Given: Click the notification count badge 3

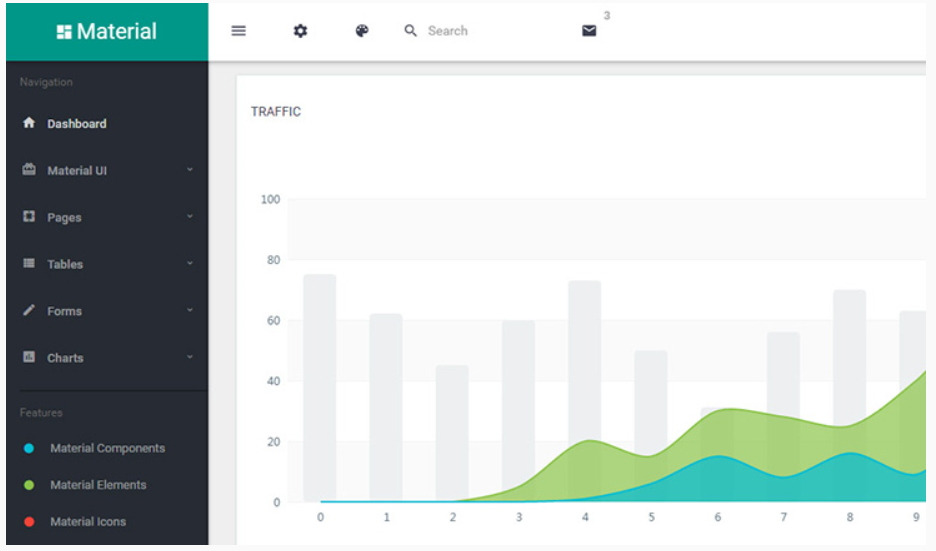Looking at the screenshot, I should pyautogui.click(x=606, y=16).
